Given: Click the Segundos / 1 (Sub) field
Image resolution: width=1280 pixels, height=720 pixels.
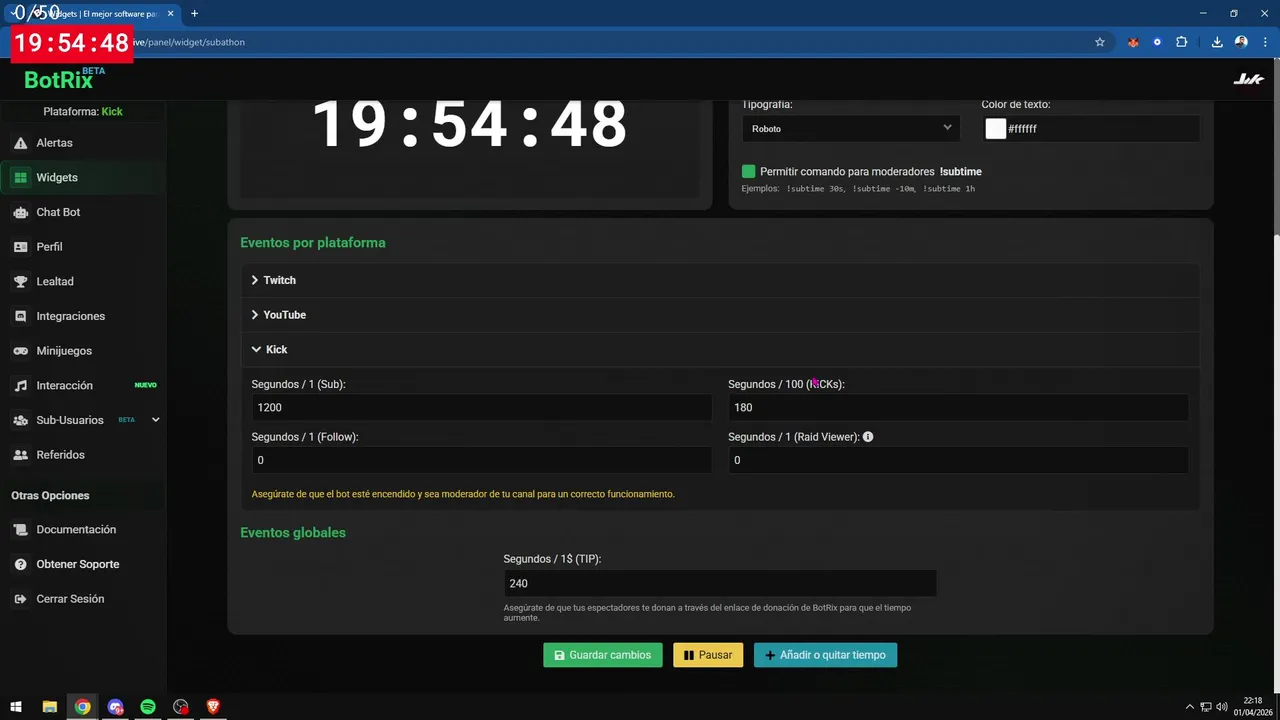Looking at the screenshot, I should point(481,407).
